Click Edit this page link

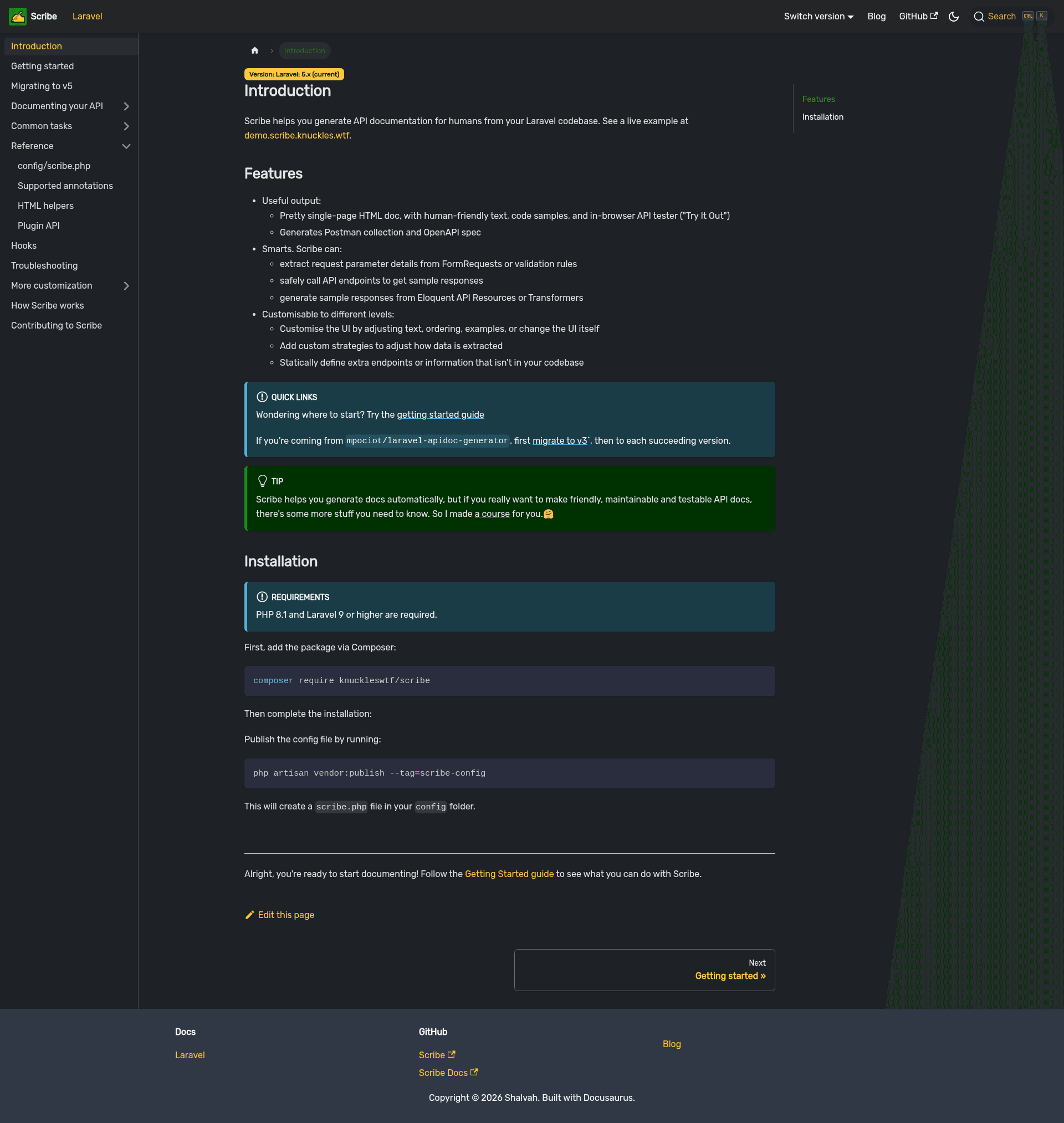pyautogui.click(x=280, y=914)
